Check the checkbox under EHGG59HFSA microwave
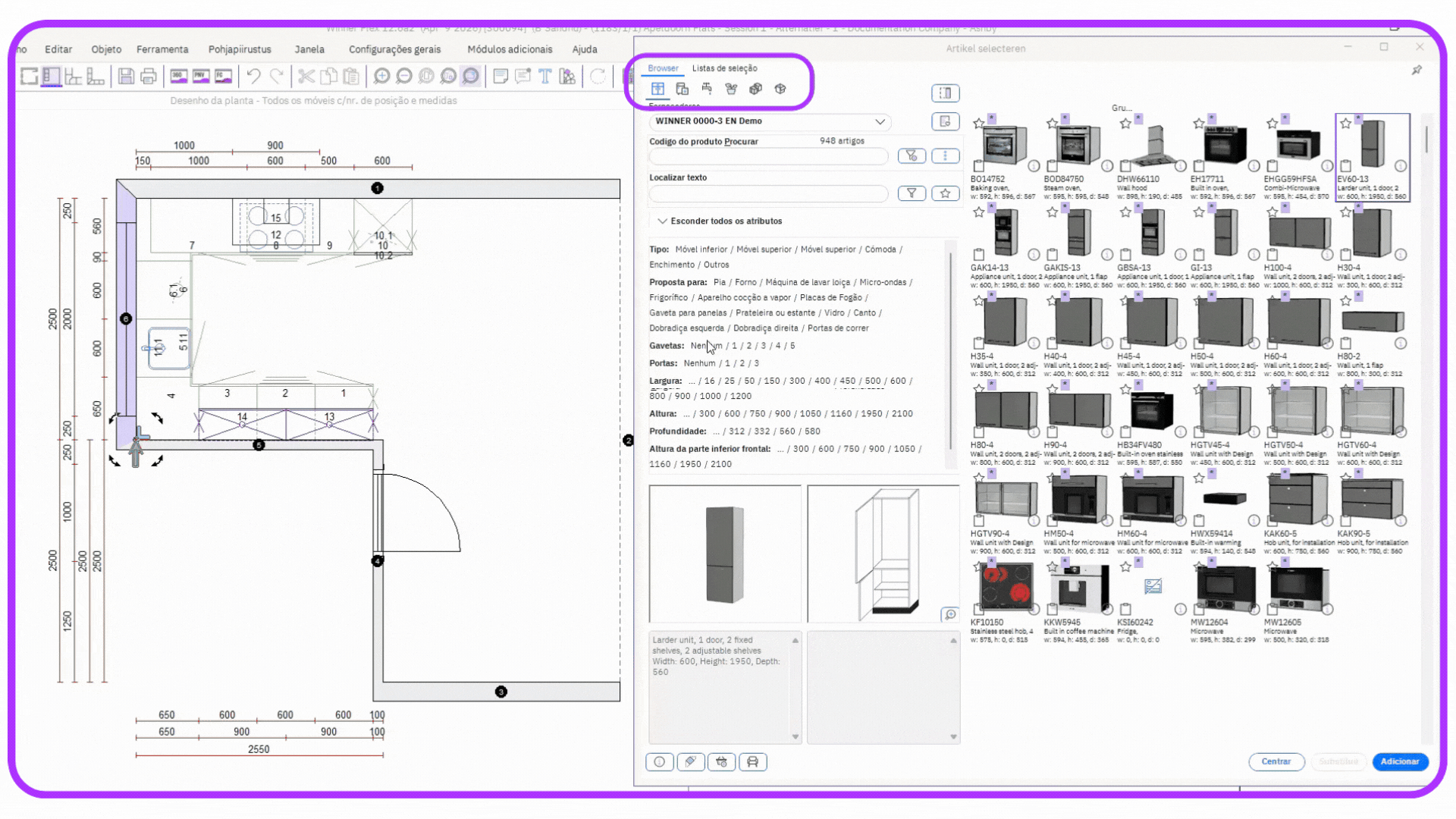The height and width of the screenshot is (819, 1456). 1272,165
